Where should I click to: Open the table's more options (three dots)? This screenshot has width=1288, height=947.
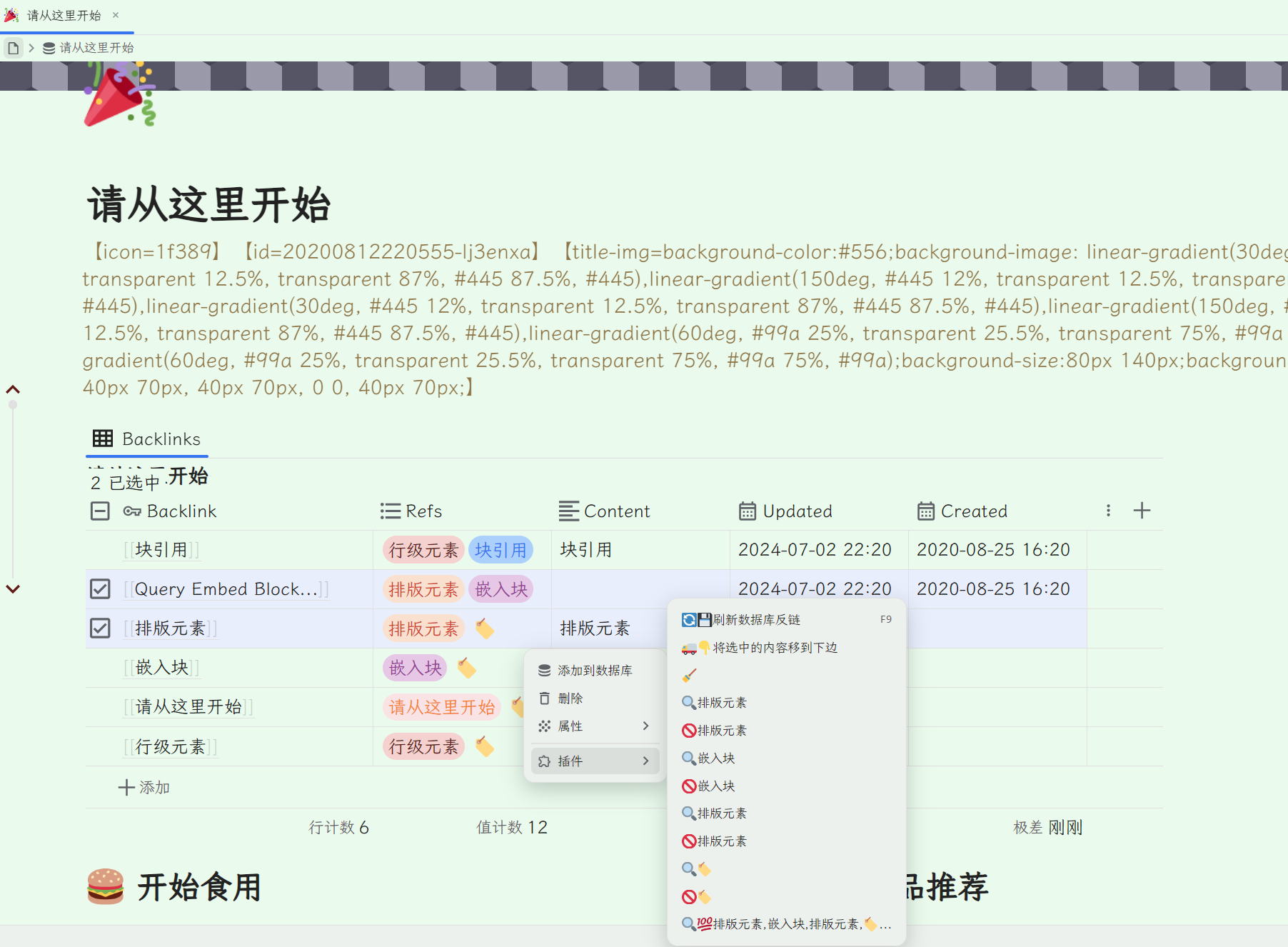tap(1108, 511)
